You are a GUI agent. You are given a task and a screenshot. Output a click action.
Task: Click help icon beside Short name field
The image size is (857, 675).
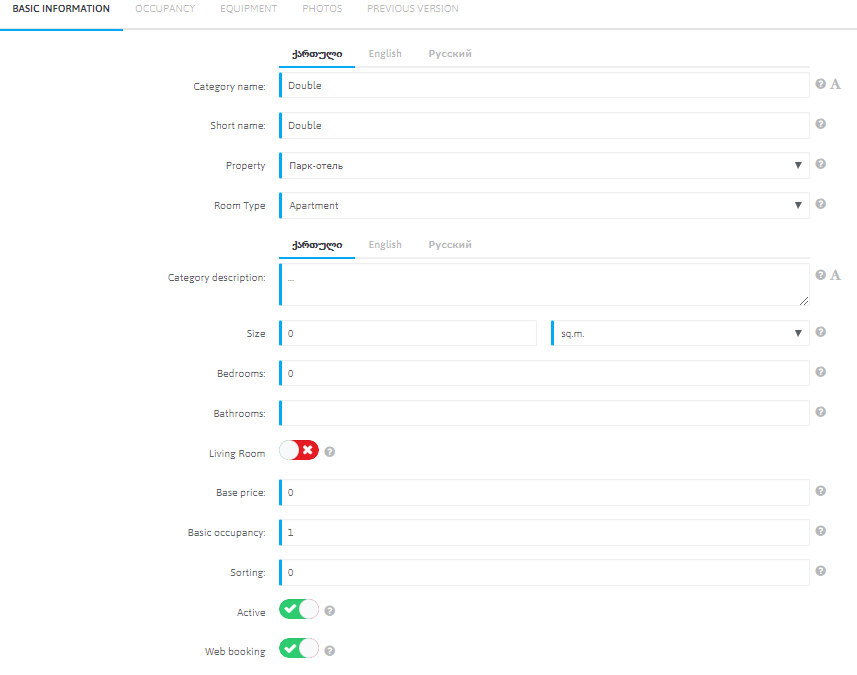tap(821, 125)
